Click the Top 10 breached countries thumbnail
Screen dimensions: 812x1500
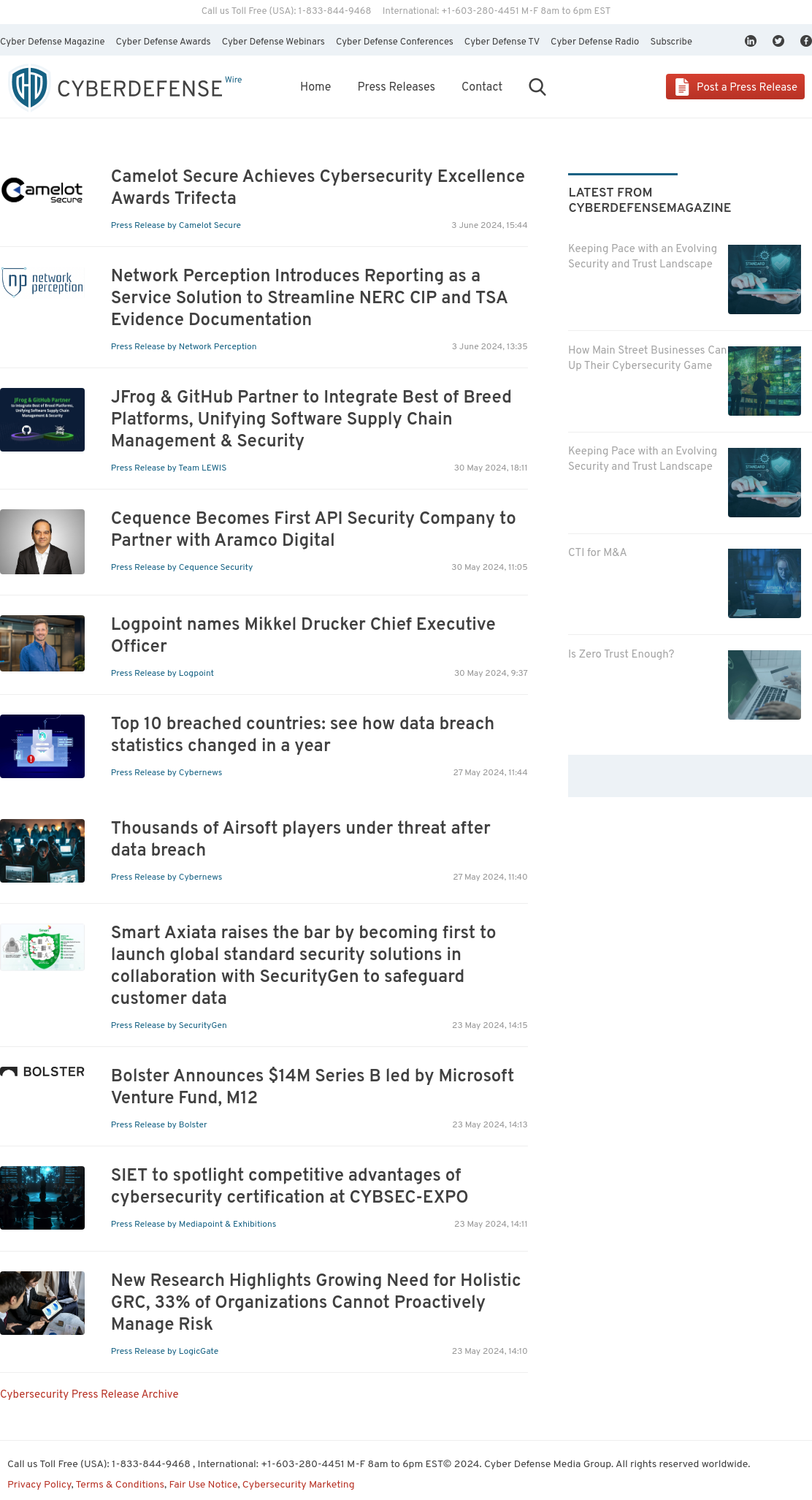point(42,746)
